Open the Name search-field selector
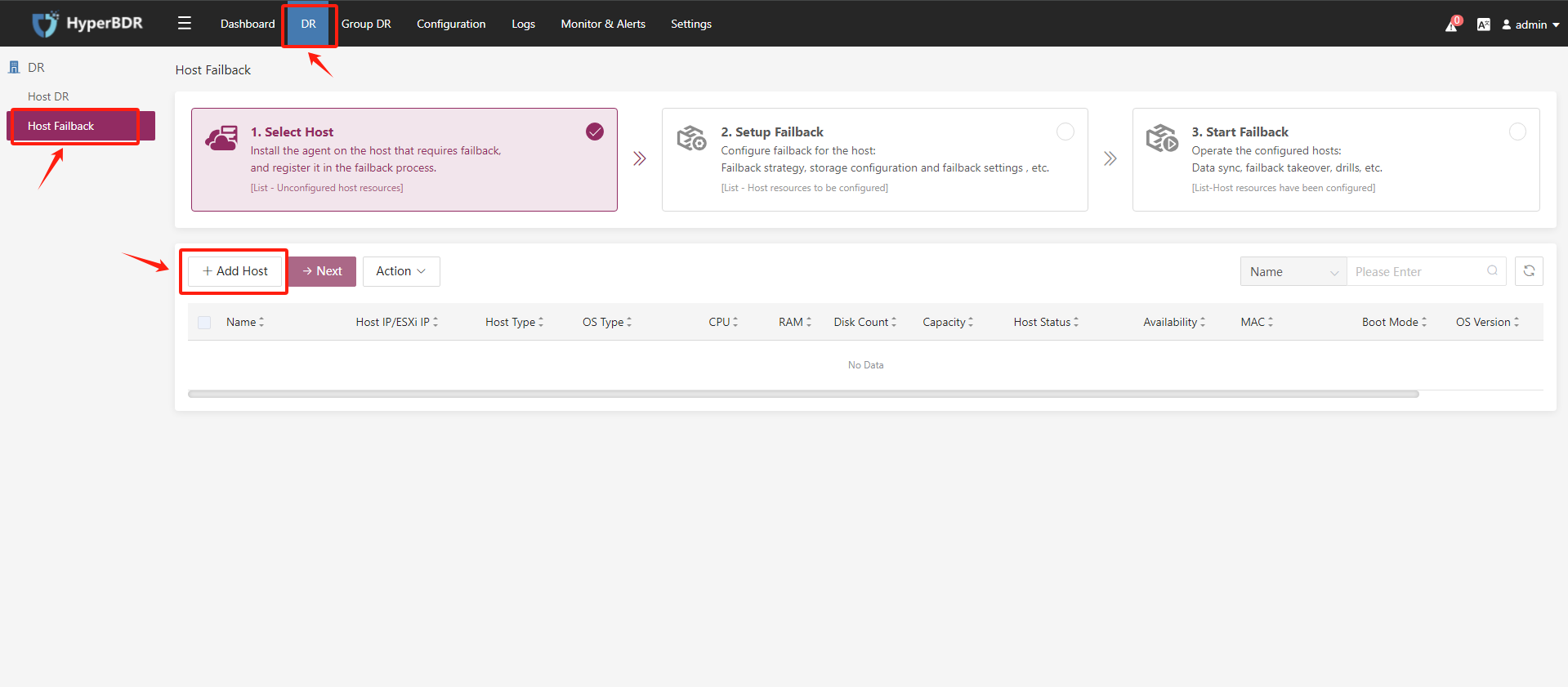This screenshot has height=687, width=1568. click(1293, 271)
